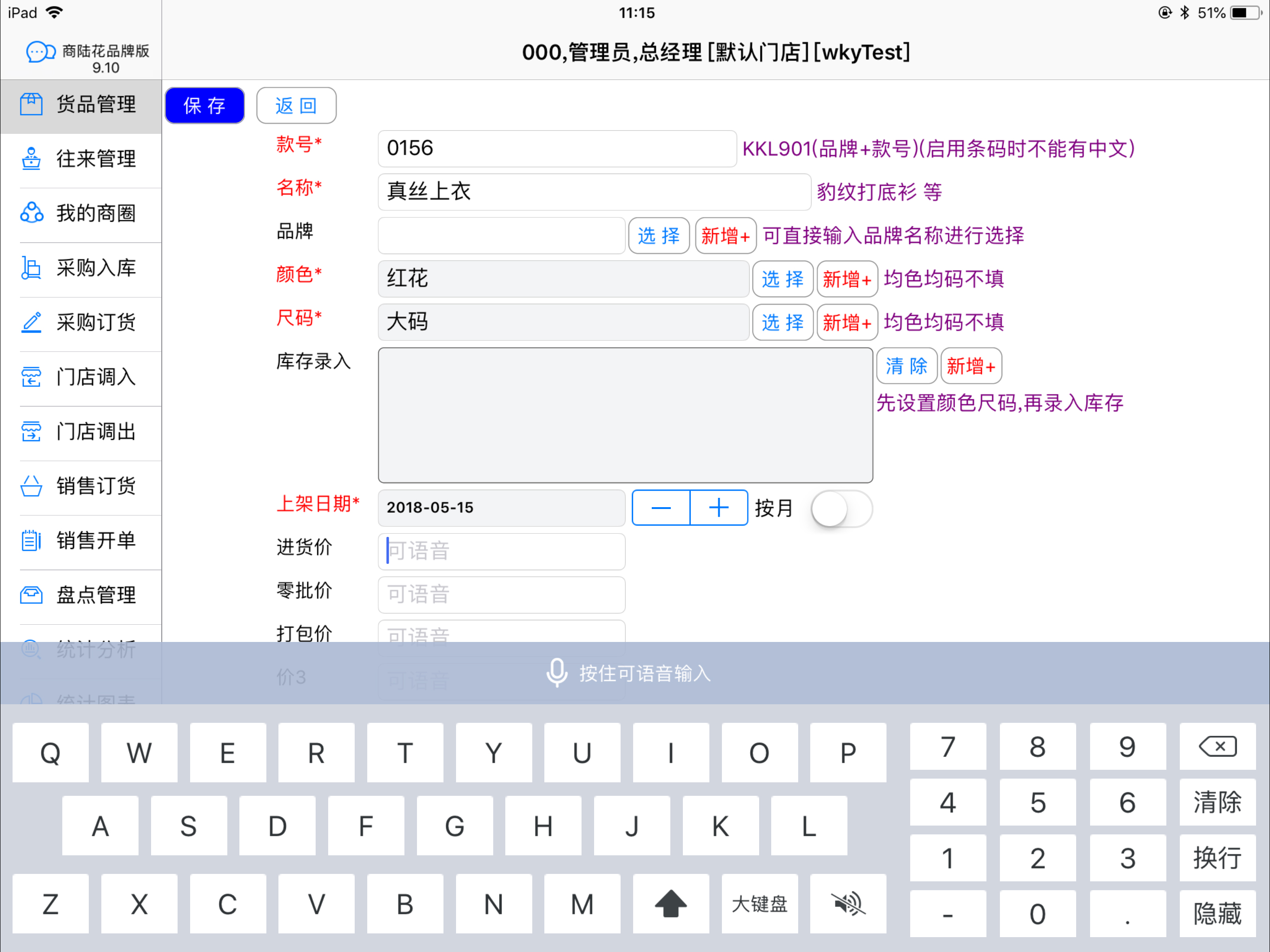1270x952 pixels.
Task: Open 销售开单 notepad icon
Action: coord(31,541)
